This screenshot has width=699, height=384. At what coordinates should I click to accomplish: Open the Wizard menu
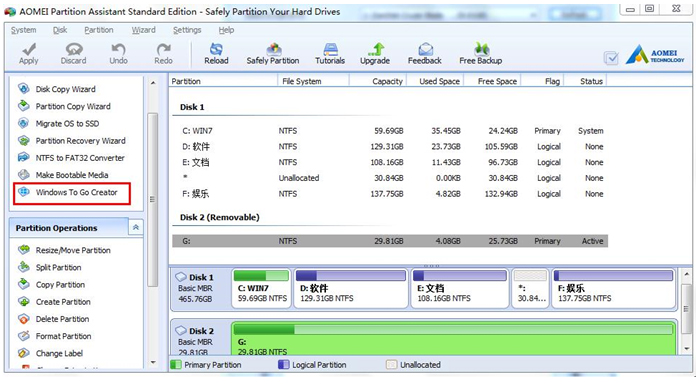point(144,30)
